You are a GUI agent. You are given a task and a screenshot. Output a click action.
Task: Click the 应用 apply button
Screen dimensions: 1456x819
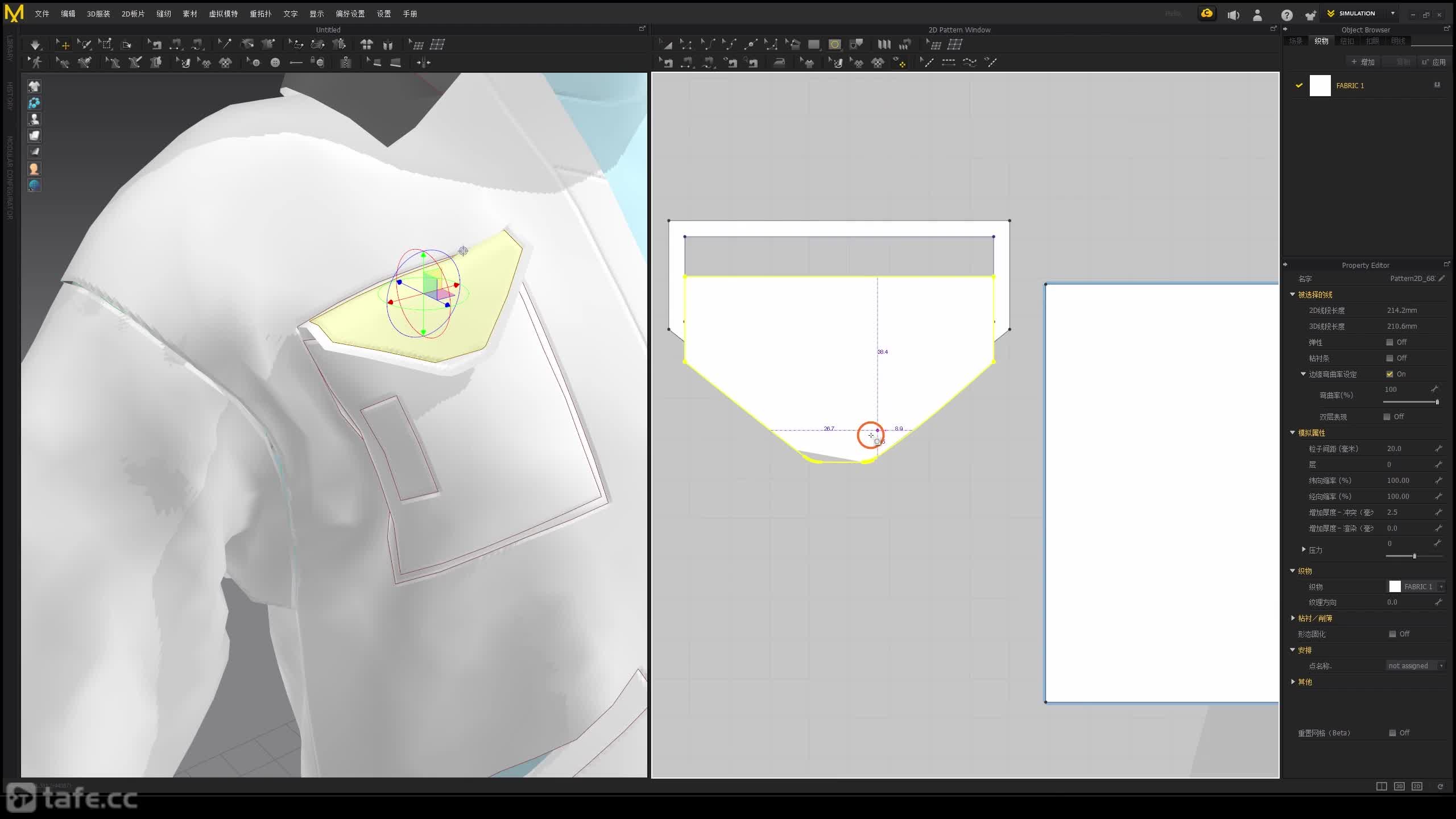pos(1433,62)
